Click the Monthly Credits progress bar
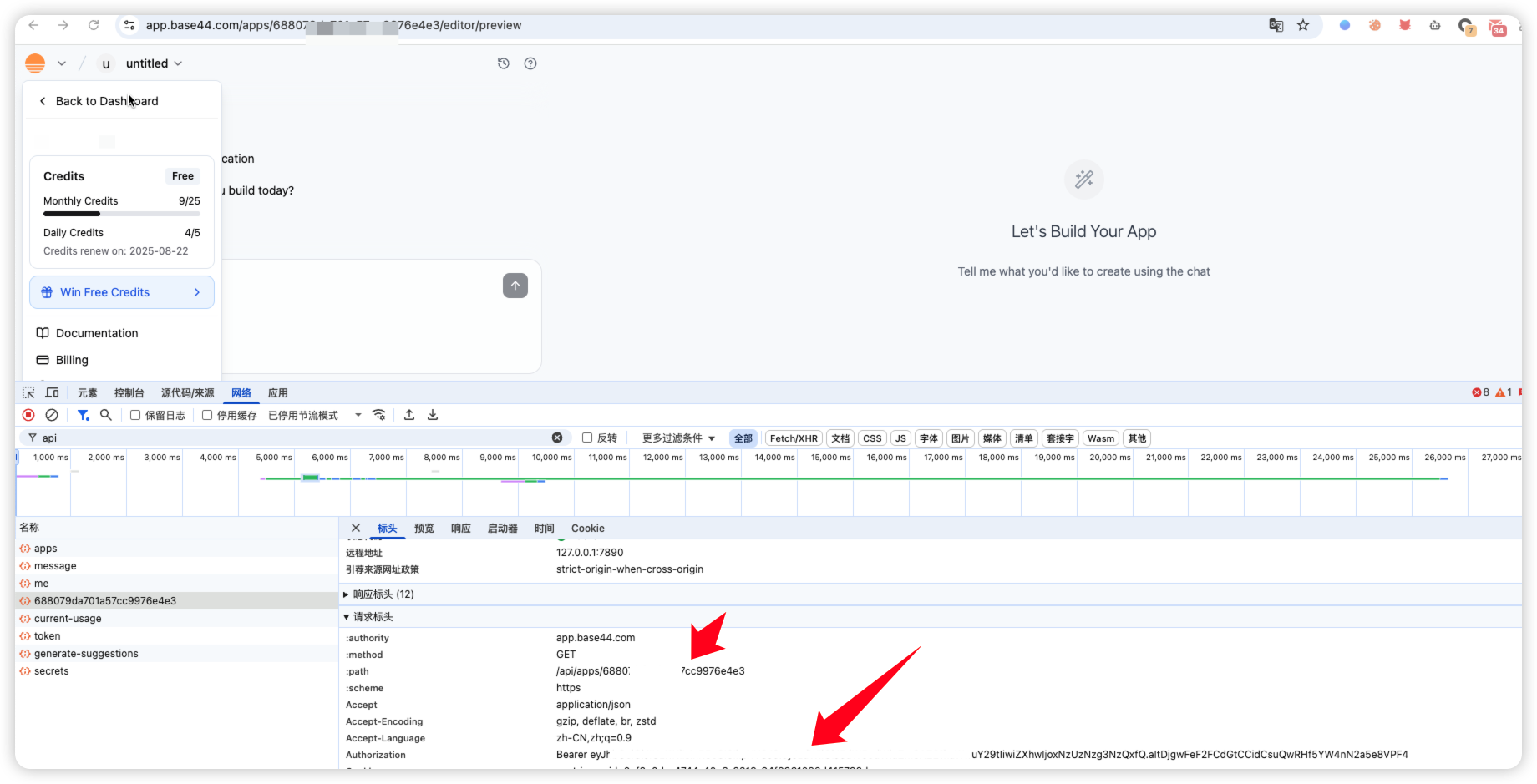1537x784 pixels. pyautogui.click(x=122, y=215)
